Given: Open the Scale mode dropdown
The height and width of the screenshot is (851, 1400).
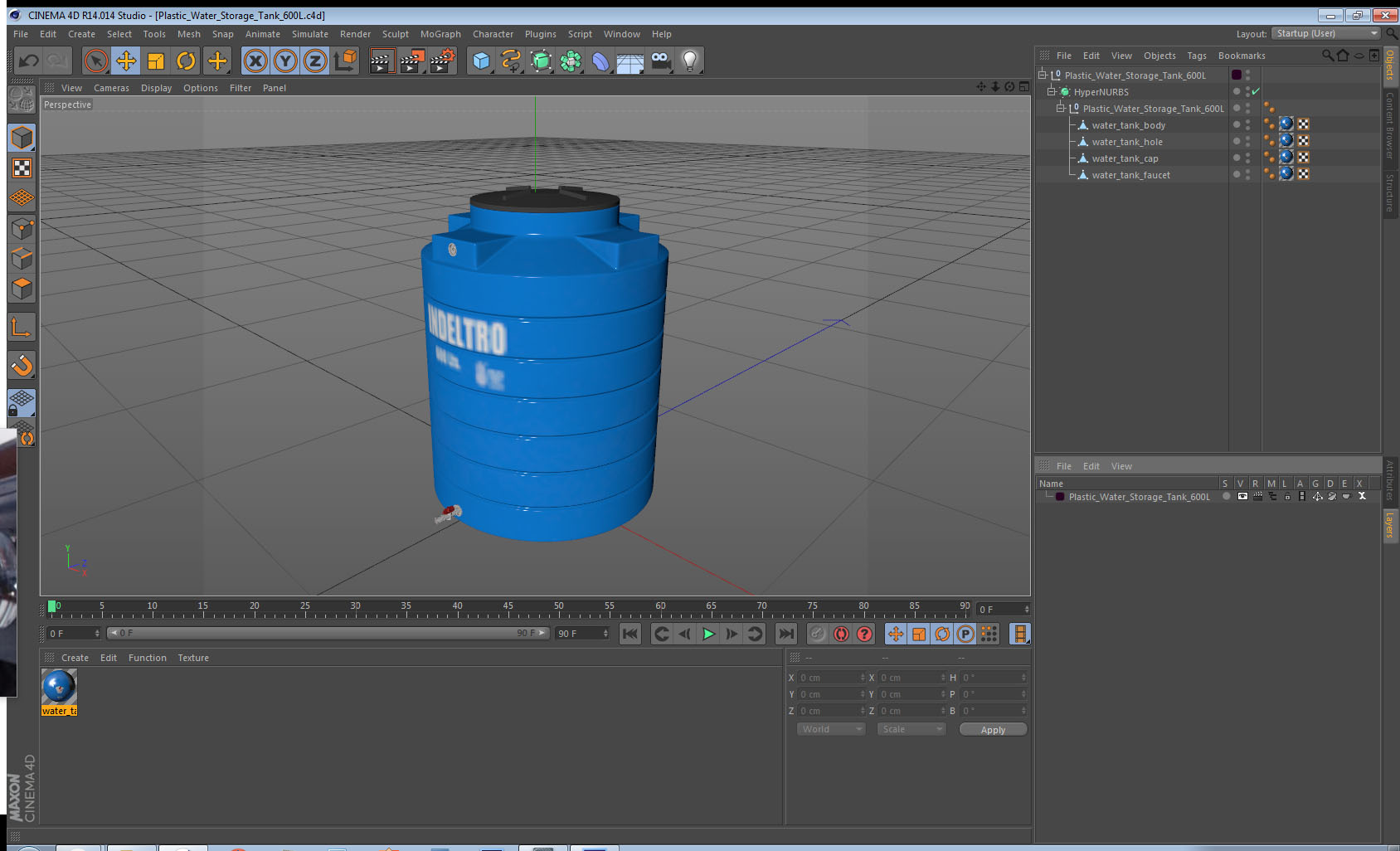Looking at the screenshot, I should click(911, 729).
